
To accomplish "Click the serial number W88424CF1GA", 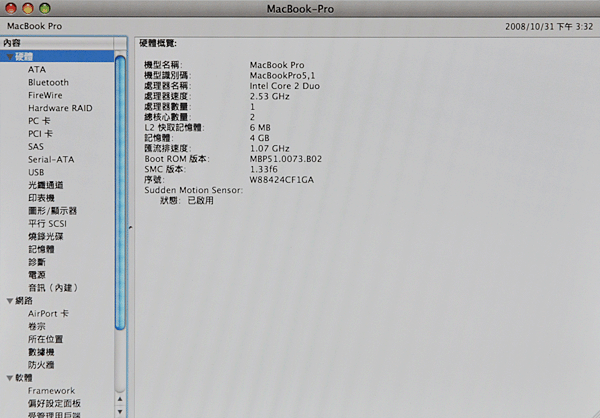I will click(x=282, y=180).
